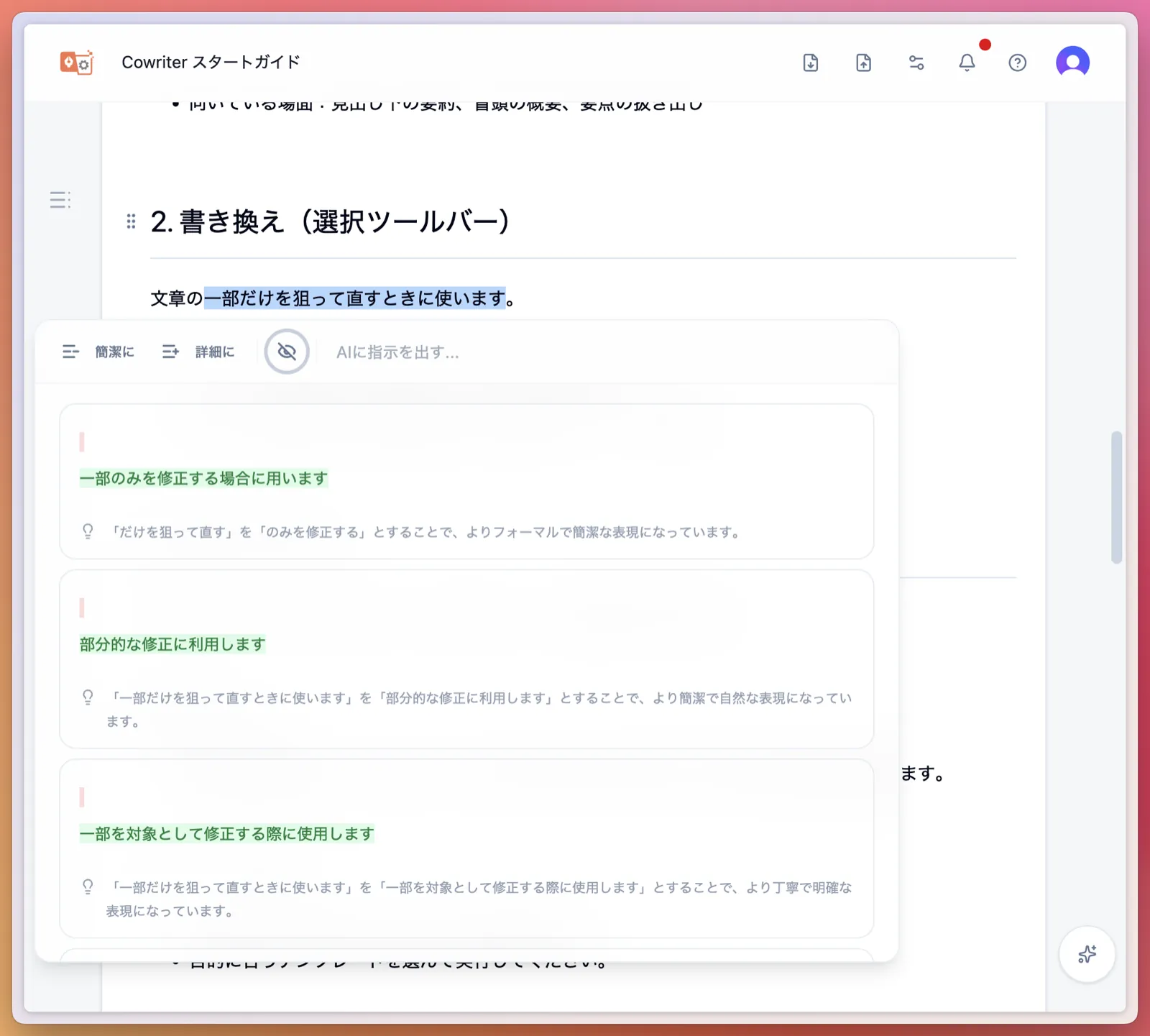Open the Cowriter app icon menu

pyautogui.click(x=76, y=63)
